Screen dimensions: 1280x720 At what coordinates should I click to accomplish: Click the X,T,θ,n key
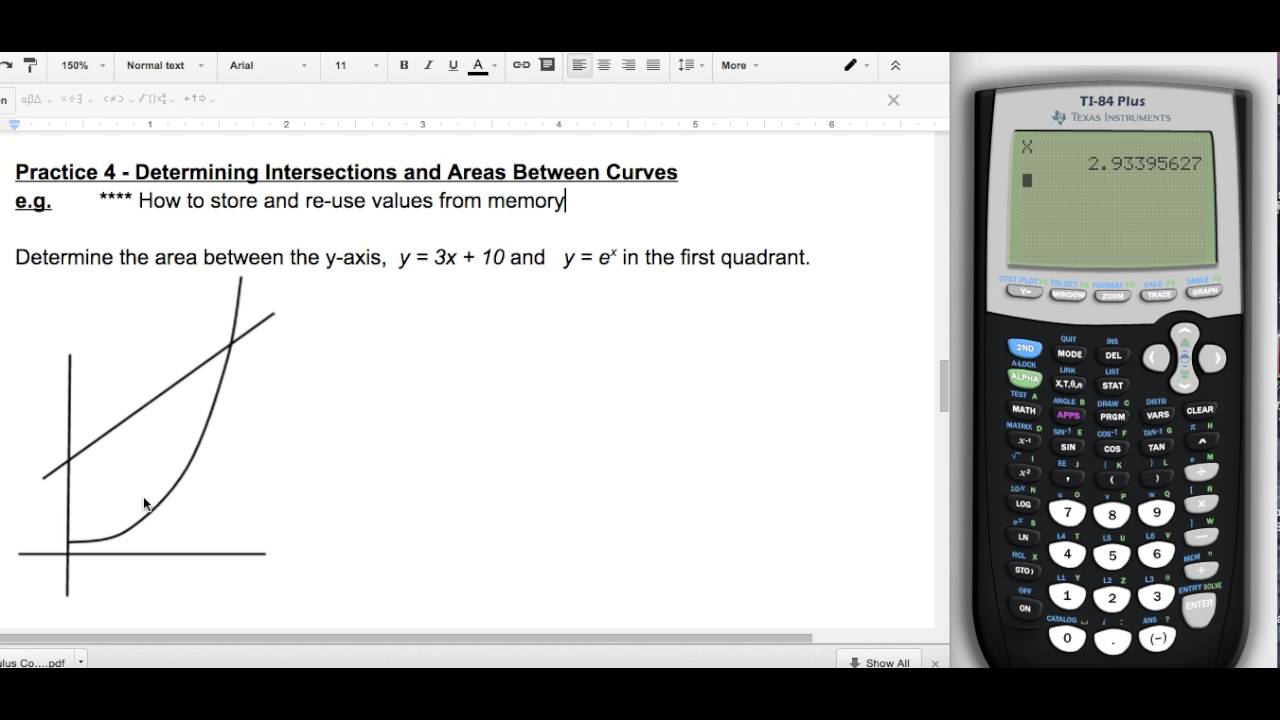tap(1069, 384)
